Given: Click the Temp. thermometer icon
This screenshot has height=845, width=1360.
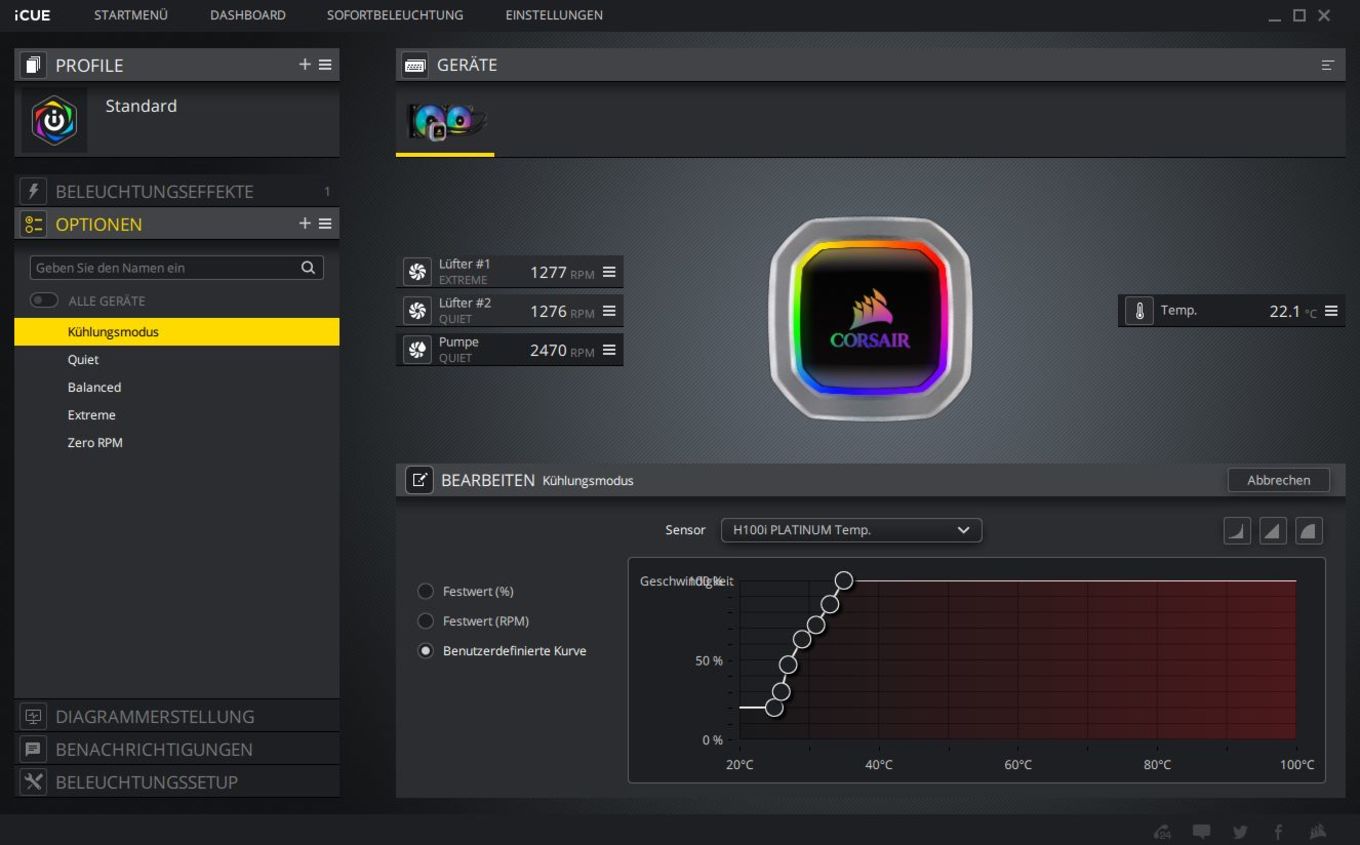Looking at the screenshot, I should click(x=1139, y=311).
